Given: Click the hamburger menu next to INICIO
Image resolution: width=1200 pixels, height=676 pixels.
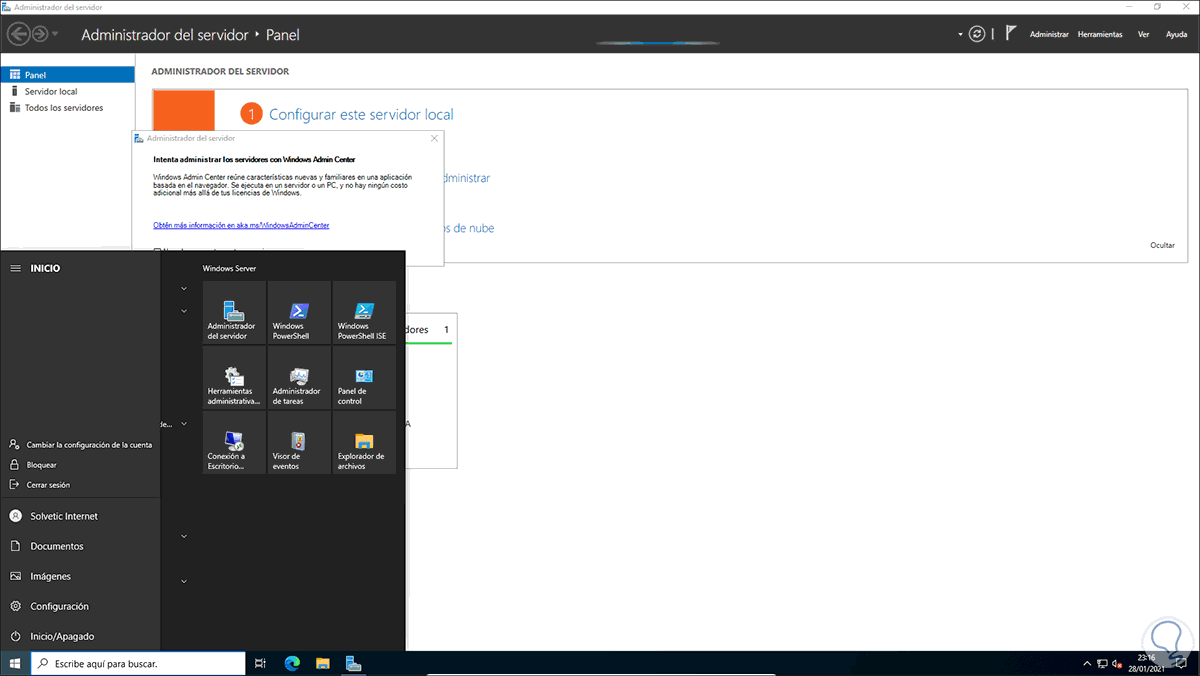Looking at the screenshot, I should click(x=15, y=268).
